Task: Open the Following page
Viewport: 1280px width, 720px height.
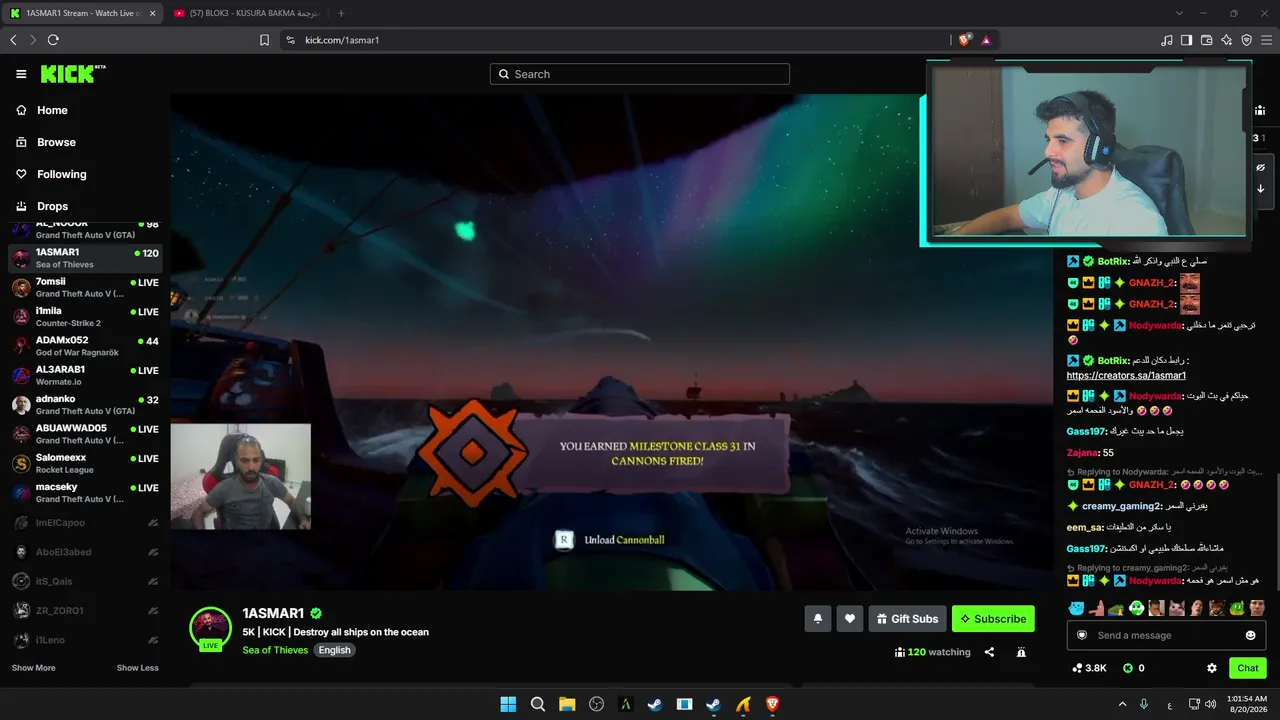Action: pyautogui.click(x=62, y=174)
